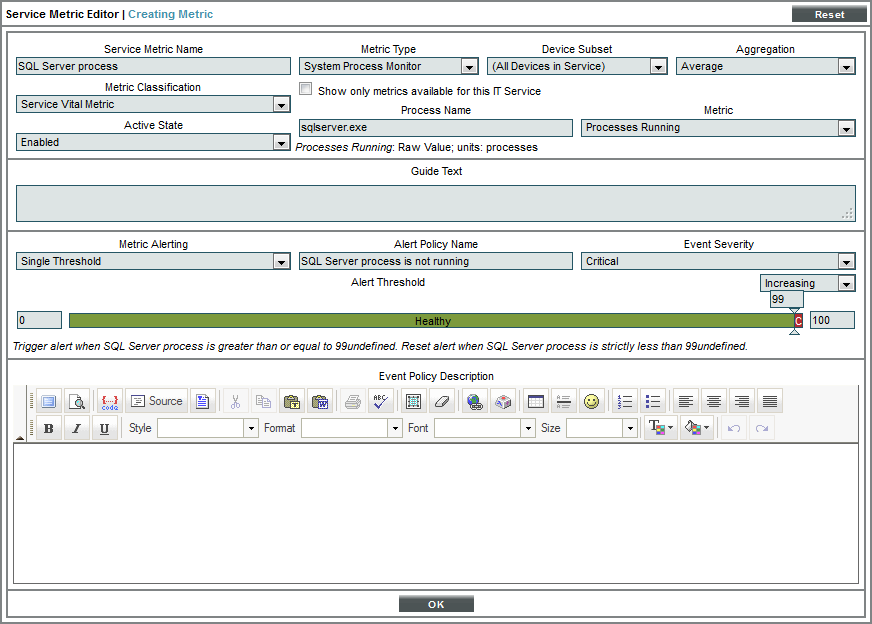Toggle underline formatting in the description editor
Viewport: 872px width, 624px height.
tap(104, 427)
